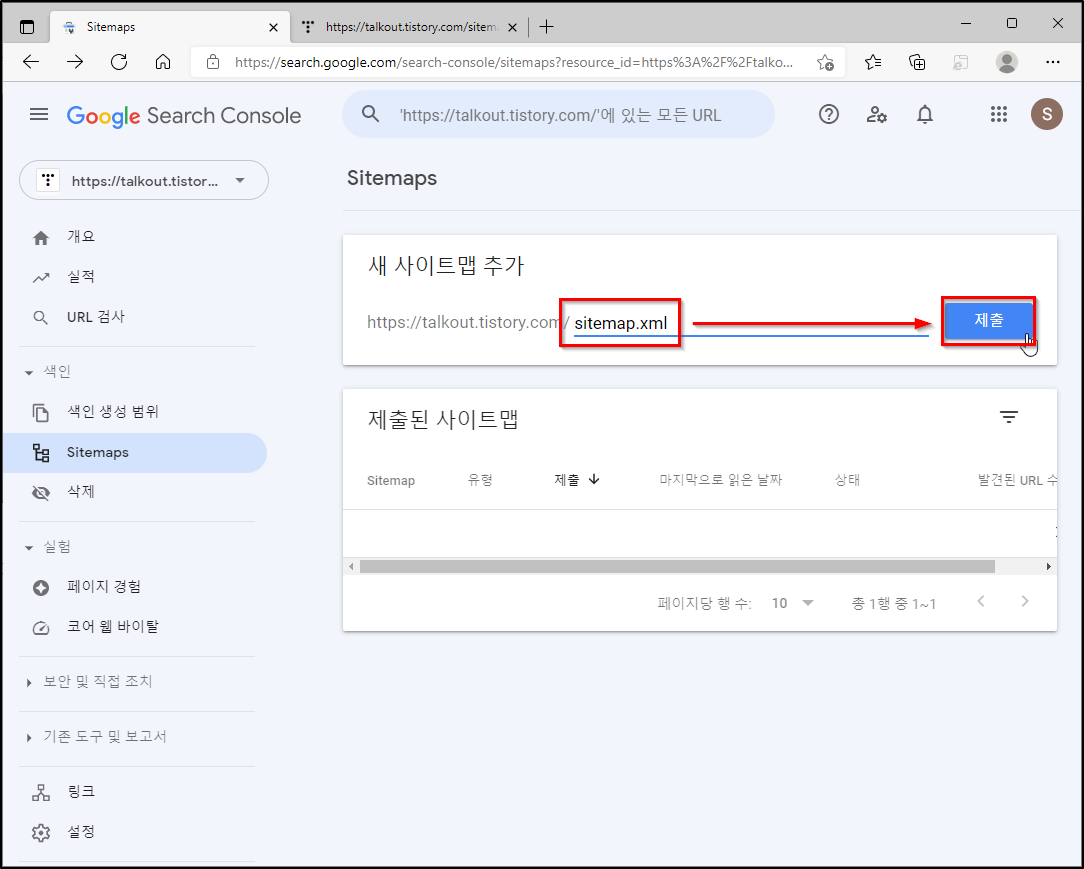
Task: Add this page to favorites star icon
Action: click(x=825, y=62)
